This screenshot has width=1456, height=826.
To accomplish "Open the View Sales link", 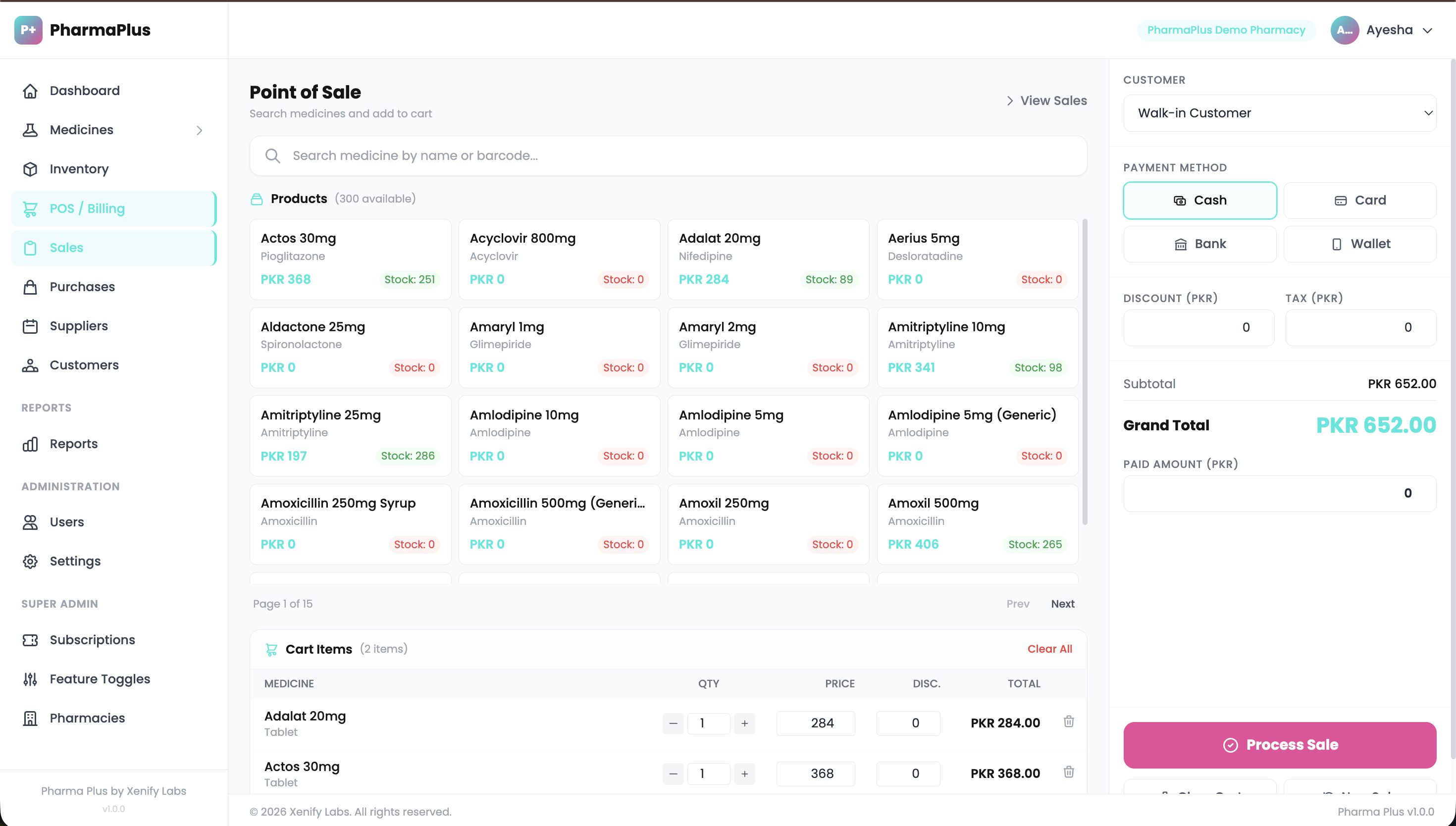I will pos(1046,101).
